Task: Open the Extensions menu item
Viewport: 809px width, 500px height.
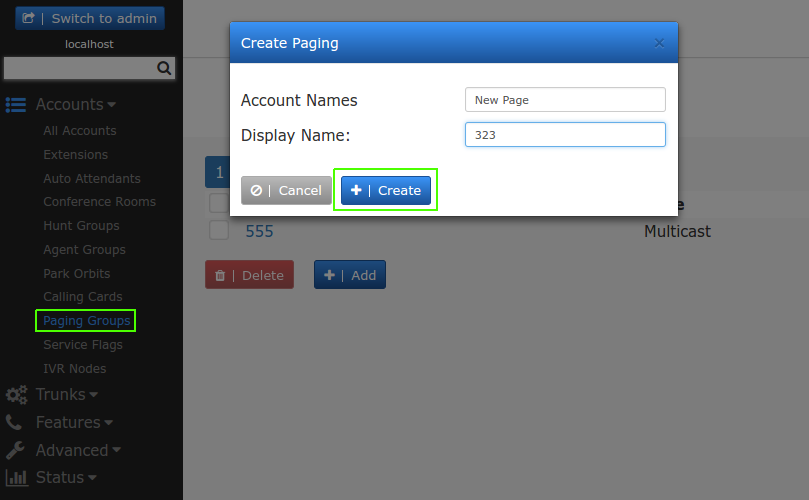Action: click(75, 155)
